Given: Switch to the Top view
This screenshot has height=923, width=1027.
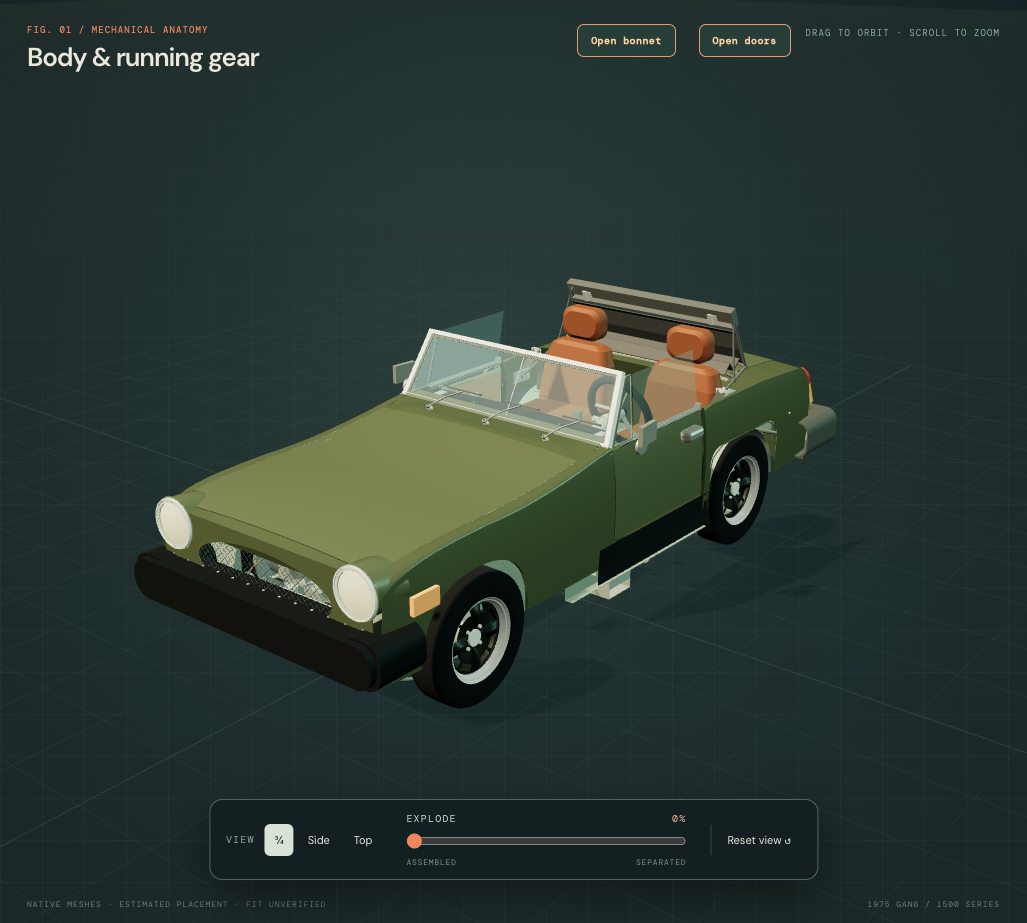Looking at the screenshot, I should pyautogui.click(x=363, y=840).
